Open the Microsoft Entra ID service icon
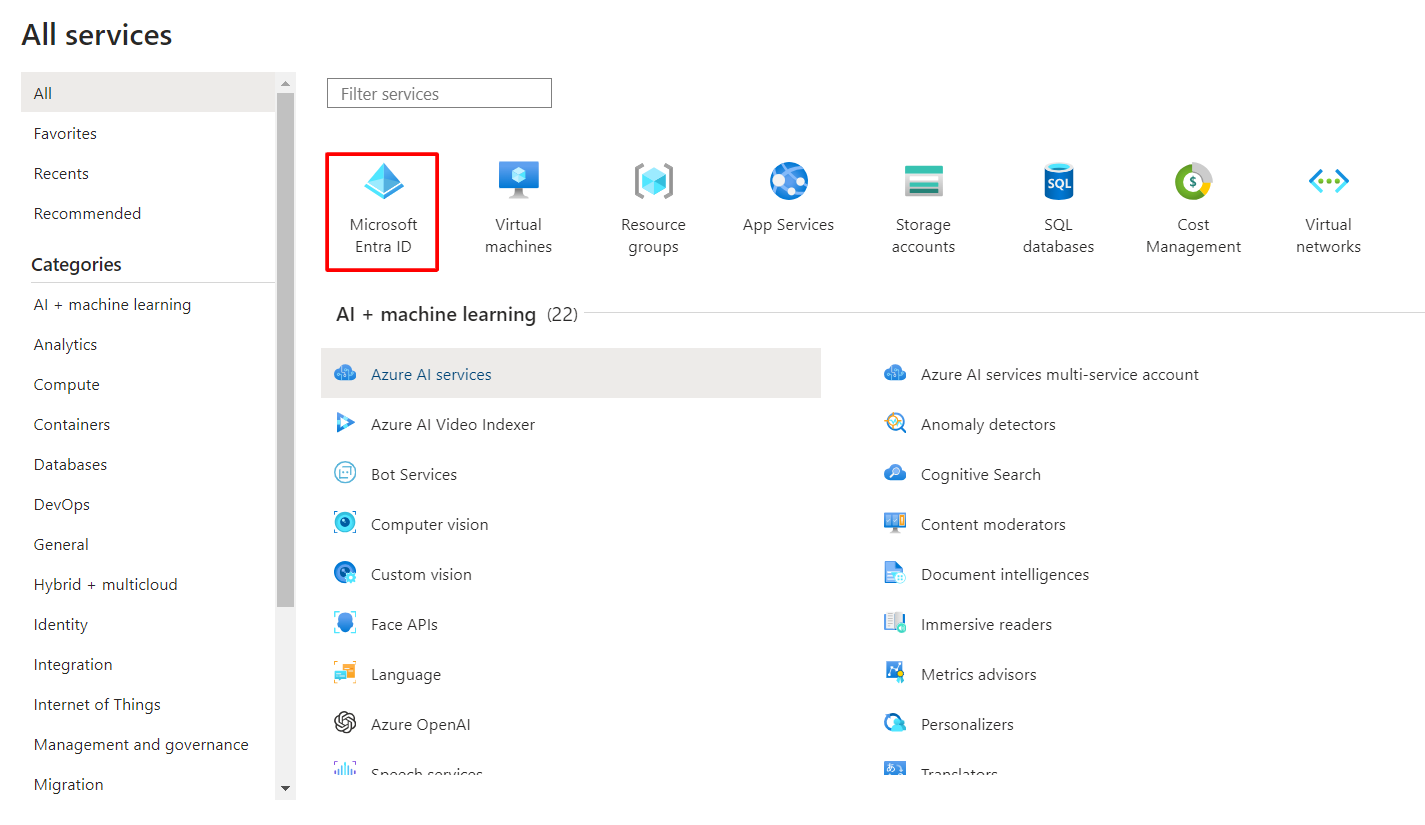Screen dimensions: 1425x825 point(383,181)
